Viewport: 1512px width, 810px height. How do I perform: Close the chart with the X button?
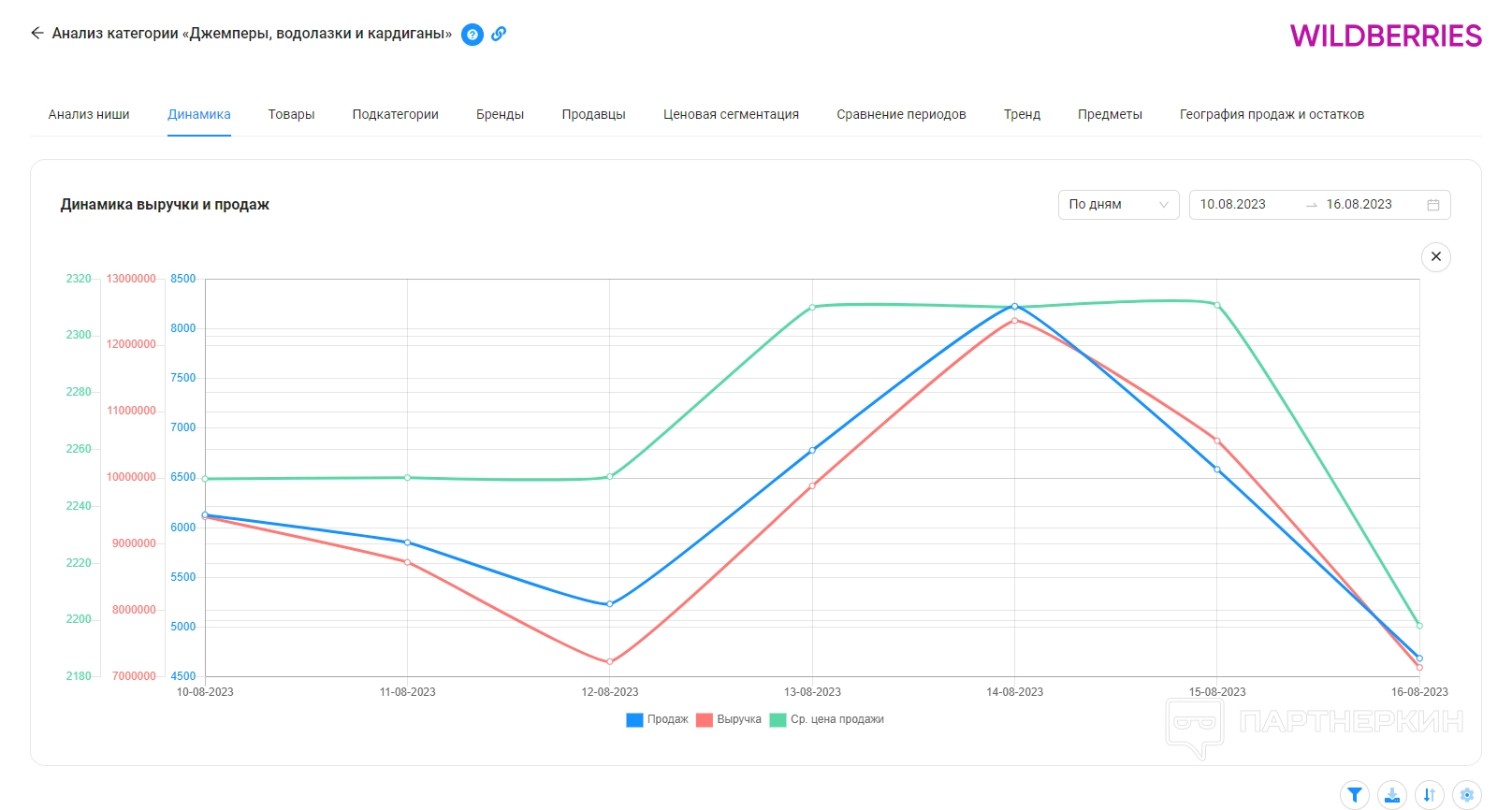click(x=1435, y=256)
